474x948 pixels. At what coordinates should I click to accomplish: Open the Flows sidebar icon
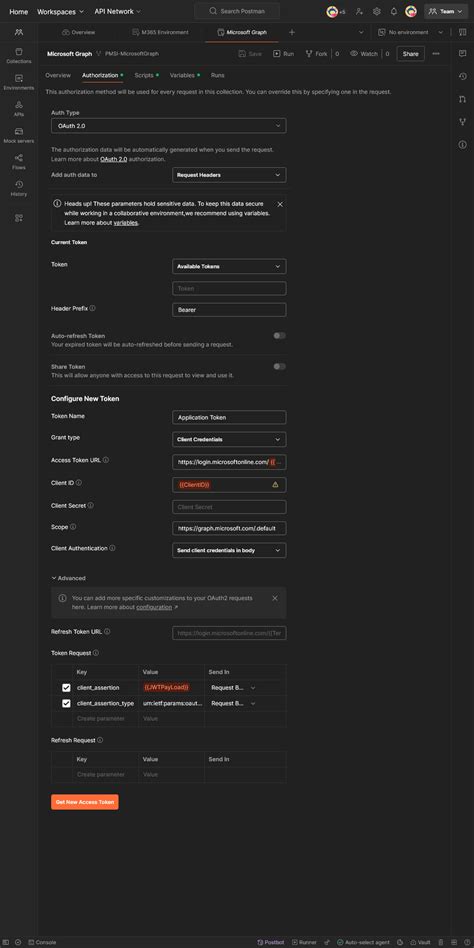[x=19, y=162]
